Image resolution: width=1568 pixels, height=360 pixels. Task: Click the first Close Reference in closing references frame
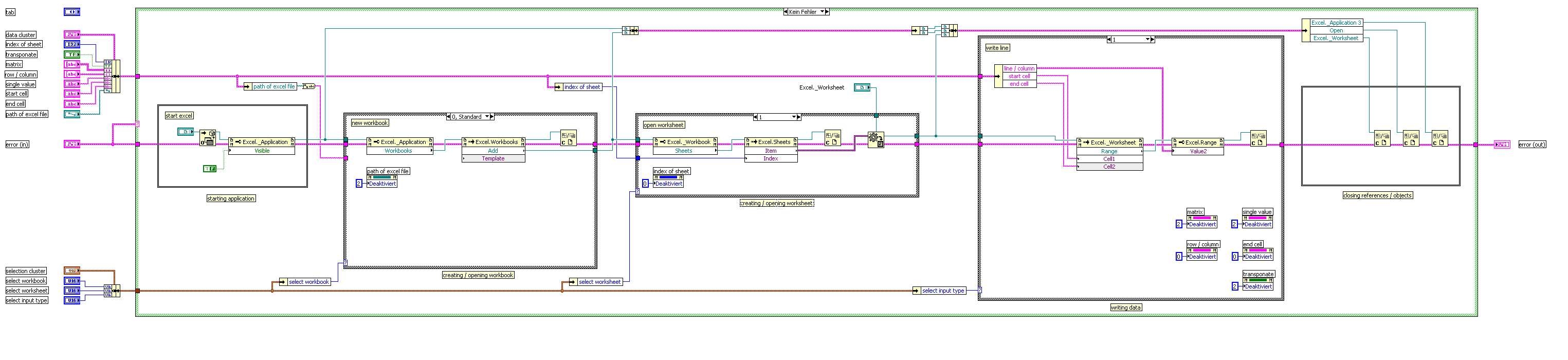click(x=1382, y=139)
